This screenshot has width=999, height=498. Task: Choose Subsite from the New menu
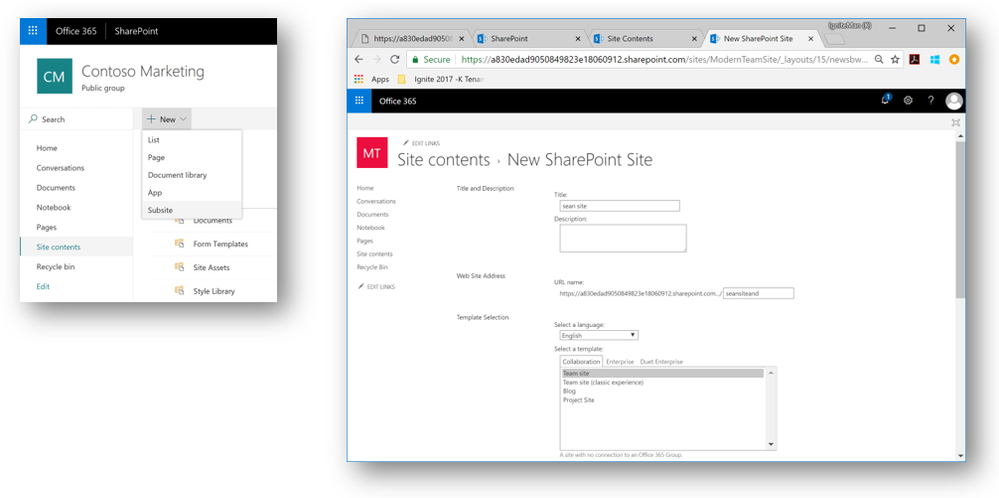coord(192,210)
